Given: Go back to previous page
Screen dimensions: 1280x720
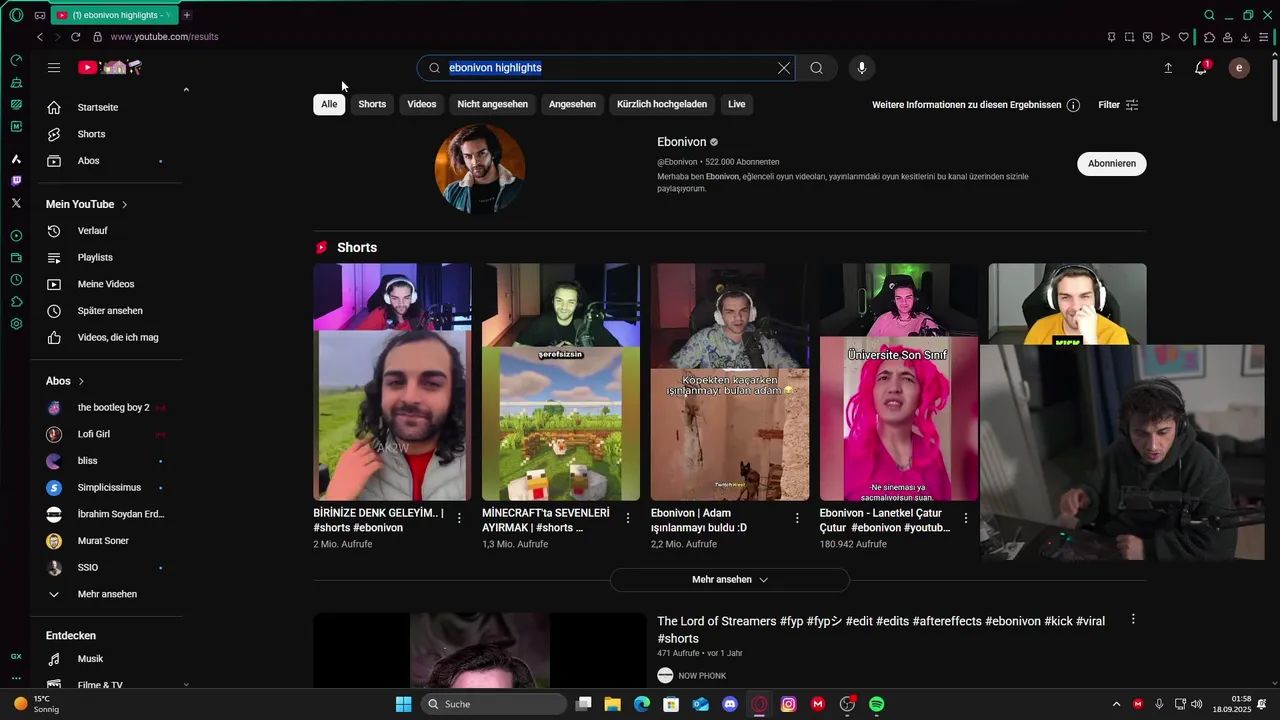Looking at the screenshot, I should [x=40, y=37].
